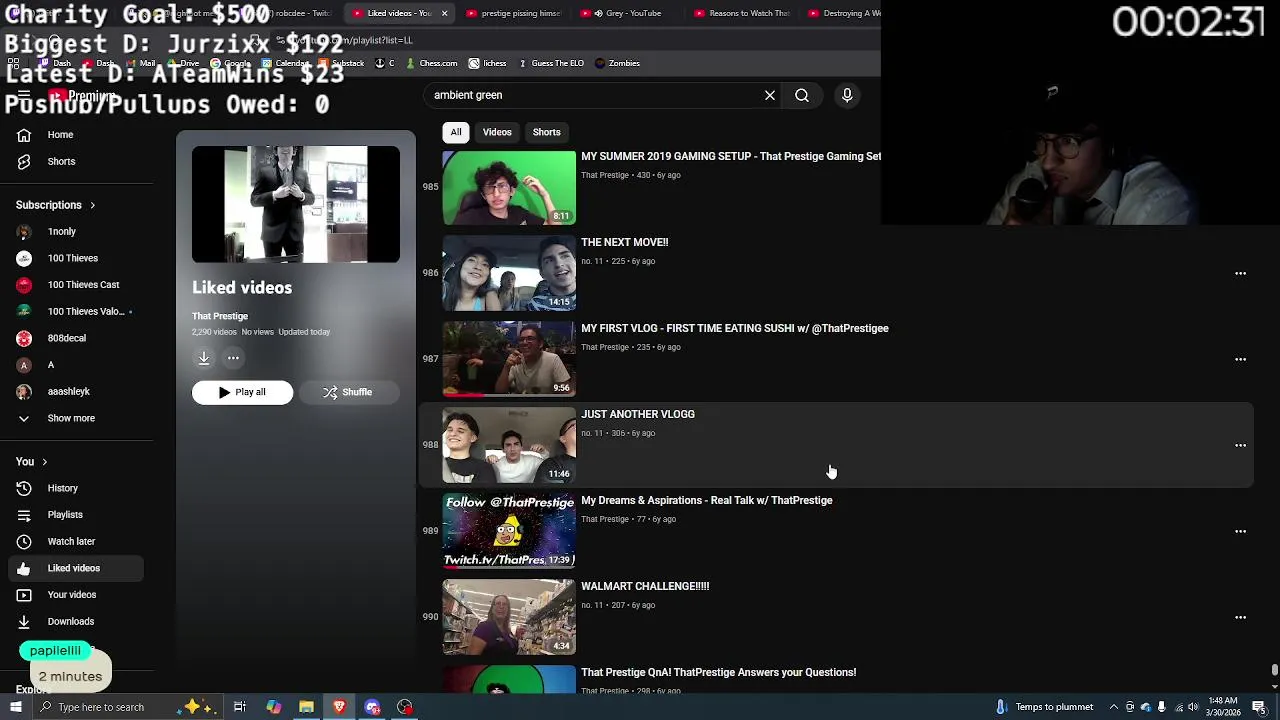The image size is (1280, 720).
Task: Open Guess The ELO bookmark
Action: [x=549, y=63]
